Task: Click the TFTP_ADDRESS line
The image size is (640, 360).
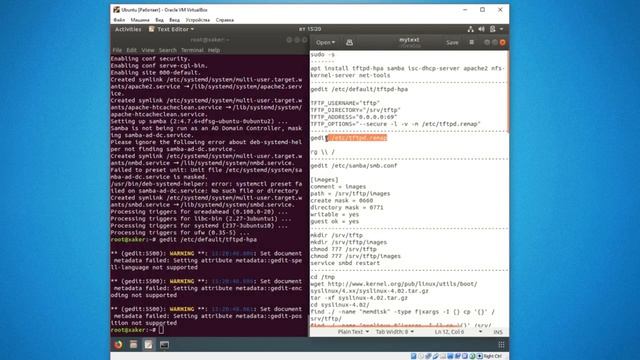Action: (x=354, y=117)
